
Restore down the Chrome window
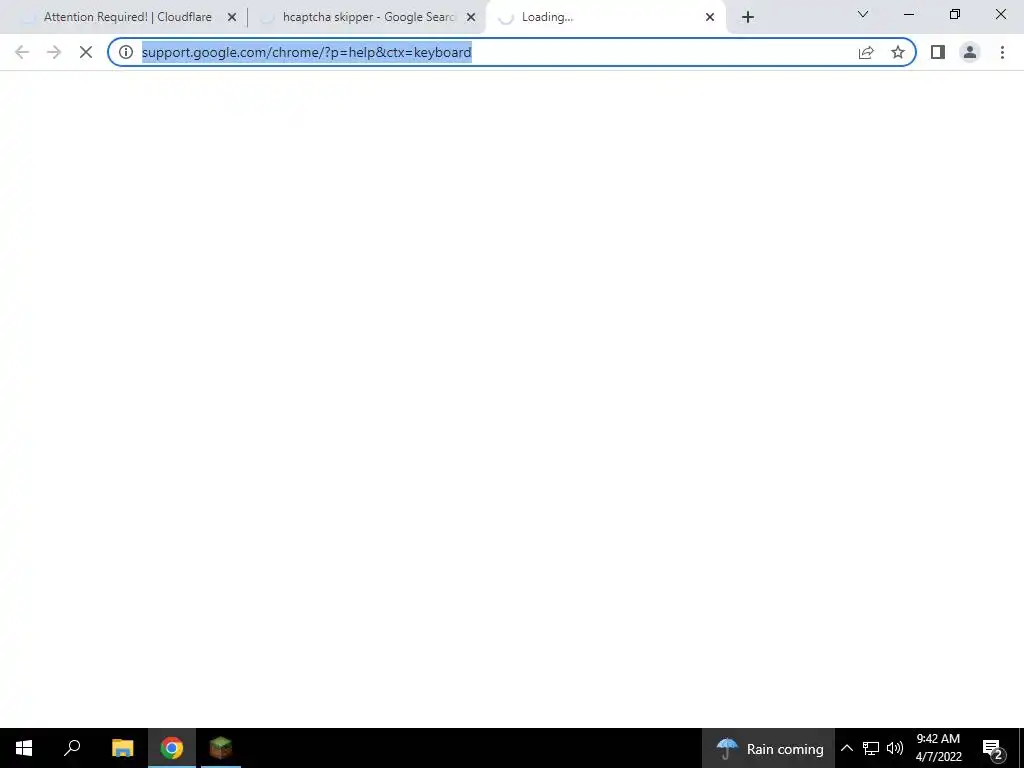pyautogui.click(x=955, y=14)
